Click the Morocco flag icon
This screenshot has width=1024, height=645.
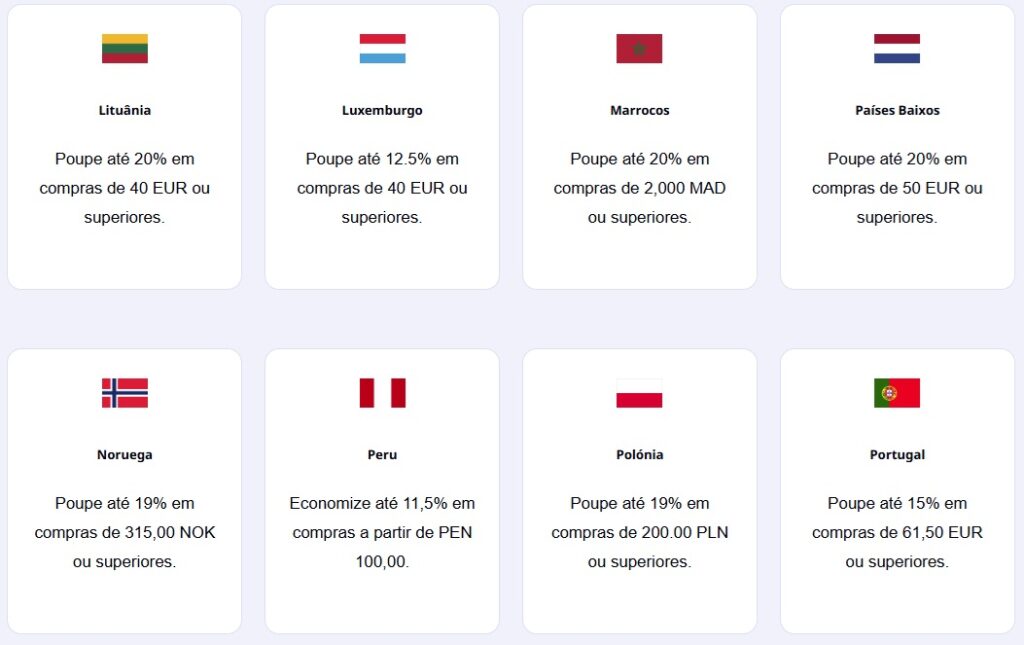[x=639, y=48]
